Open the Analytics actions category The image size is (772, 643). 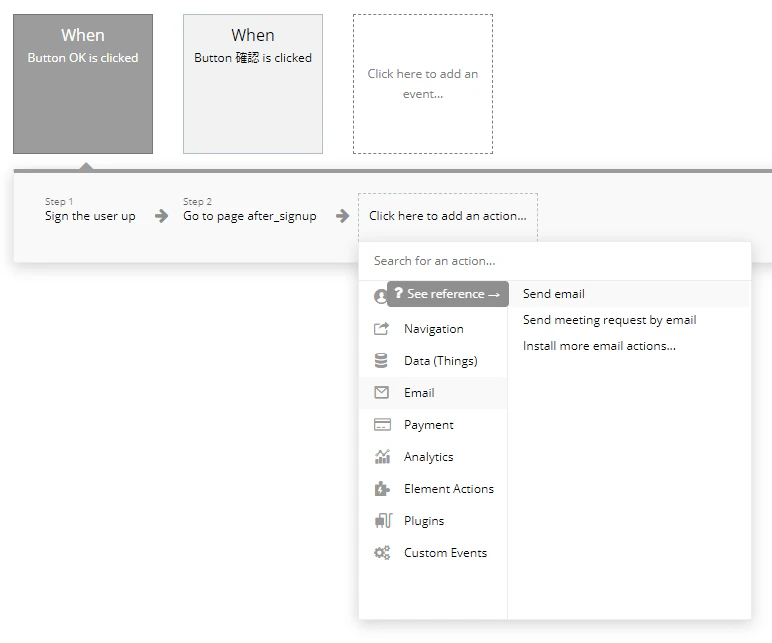(x=433, y=457)
